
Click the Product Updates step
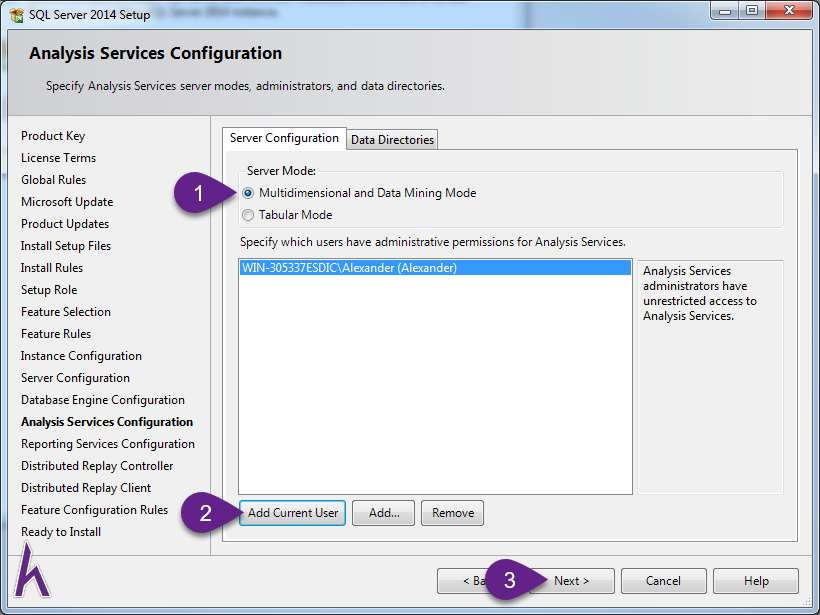65,224
